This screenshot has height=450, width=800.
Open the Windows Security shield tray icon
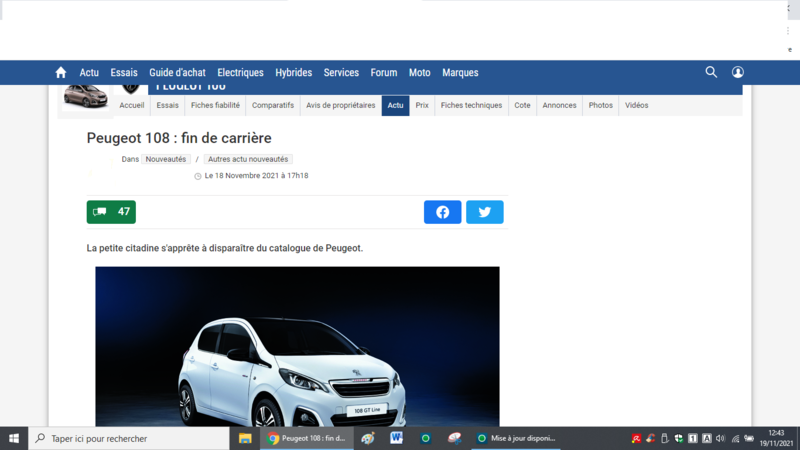[678, 438]
